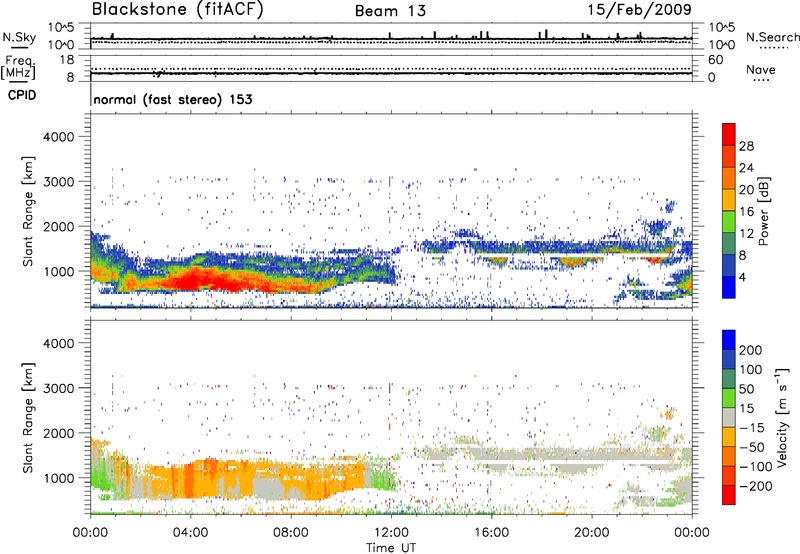Image resolution: width=800 pixels, height=554 pixels.
Task: Click "normal (fast stereo) 153" mode text
Action: 173,99
